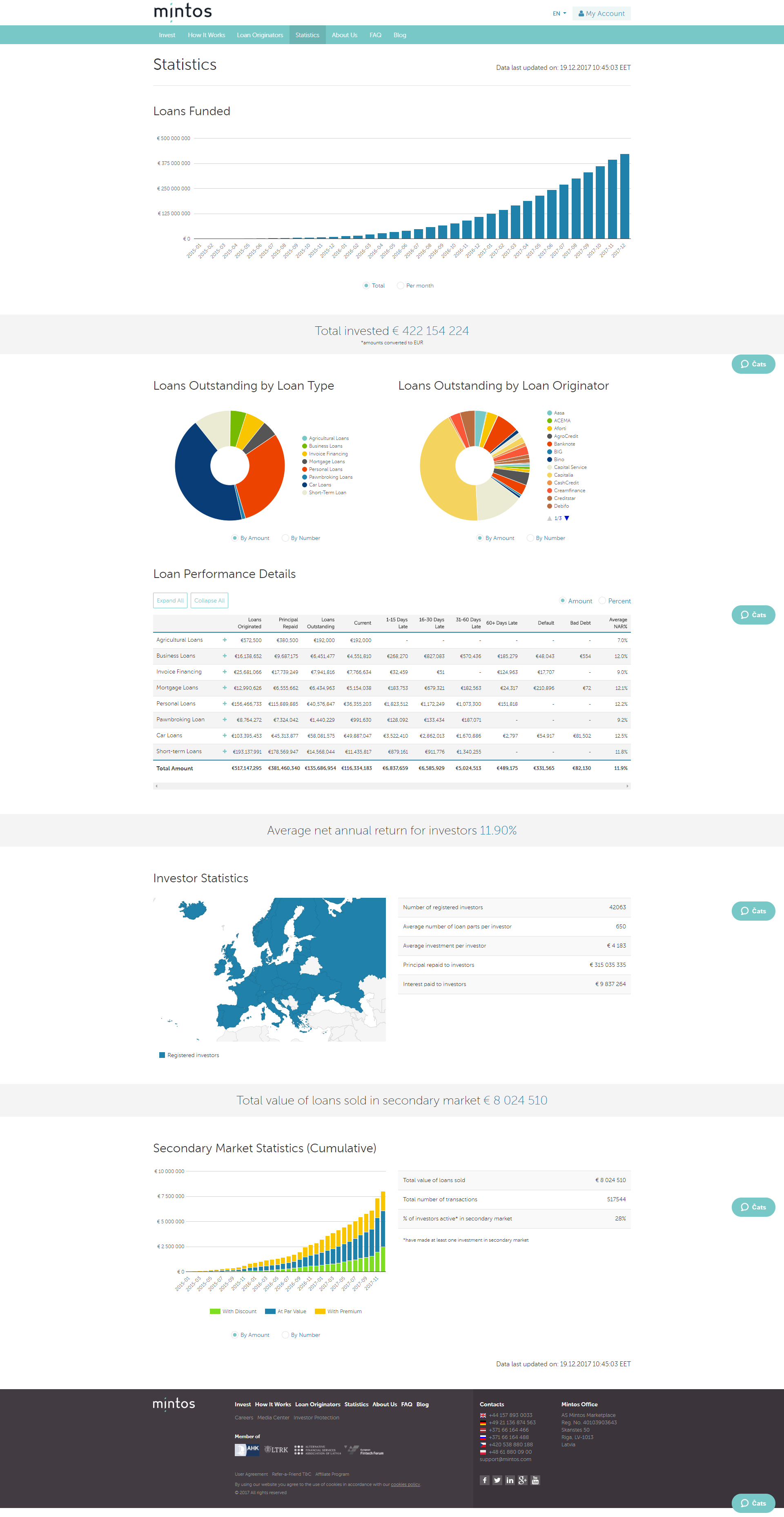Click the performance table horizontal scrollbar
This screenshot has height=1517, width=784.
point(392,786)
